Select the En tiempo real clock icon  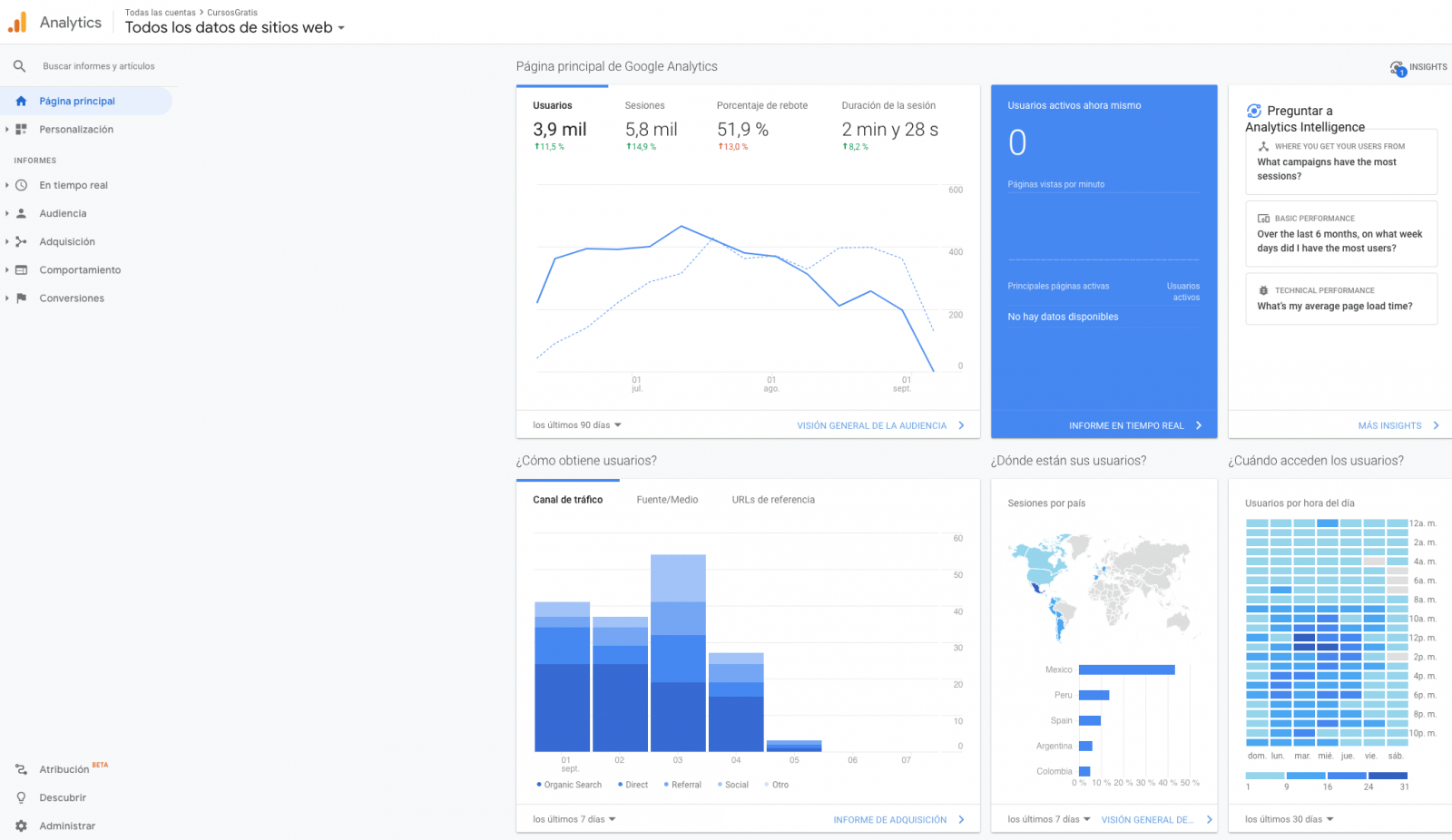point(20,185)
